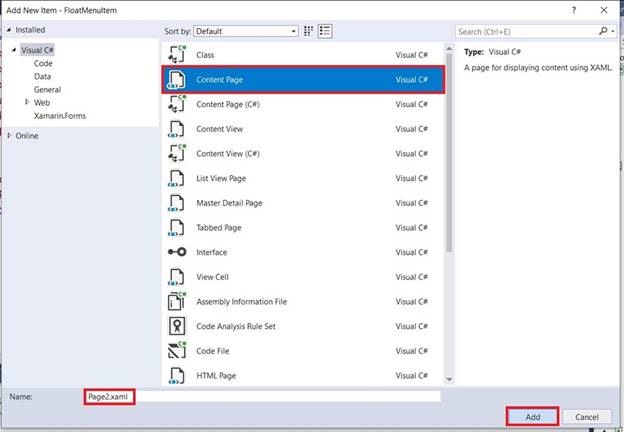Select the Online category label

coord(27,136)
